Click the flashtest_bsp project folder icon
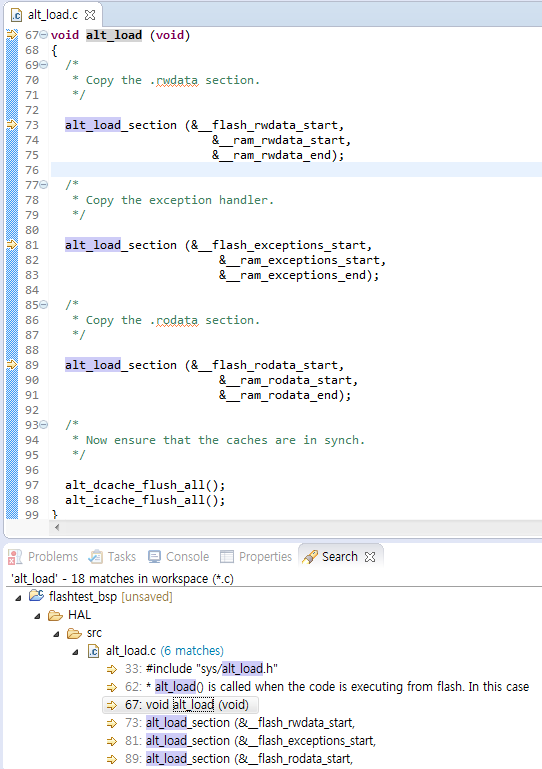Image resolution: width=542 pixels, height=769 pixels. click(x=37, y=596)
